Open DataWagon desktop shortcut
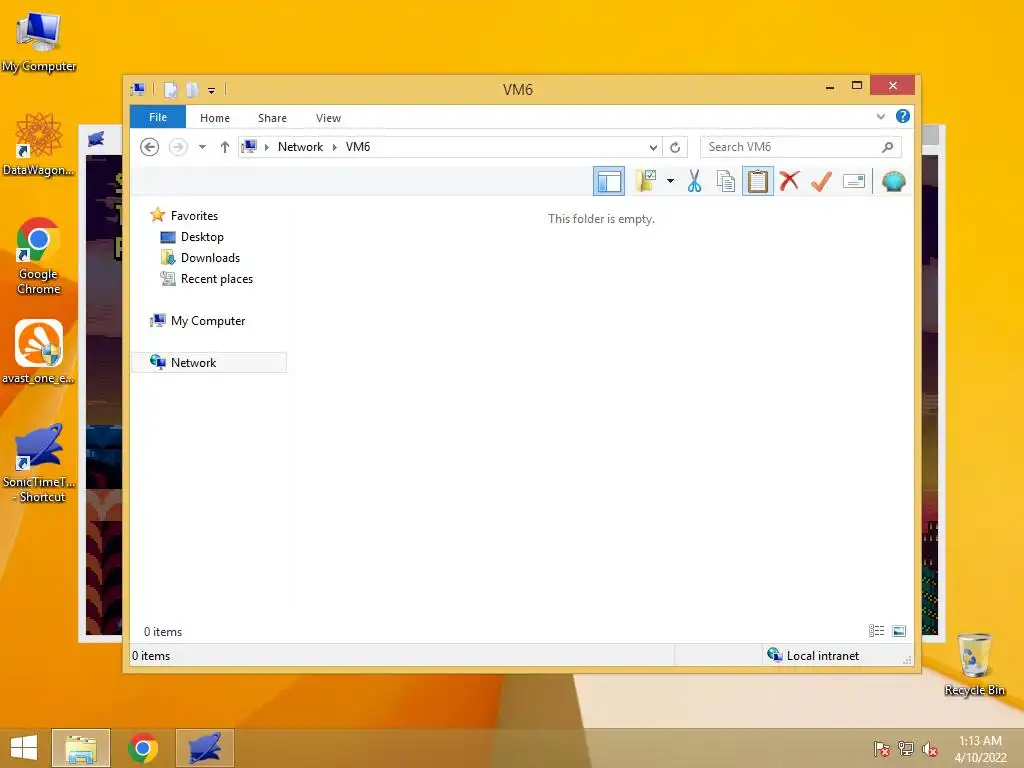Viewport: 1024px width, 768px height. [x=39, y=144]
